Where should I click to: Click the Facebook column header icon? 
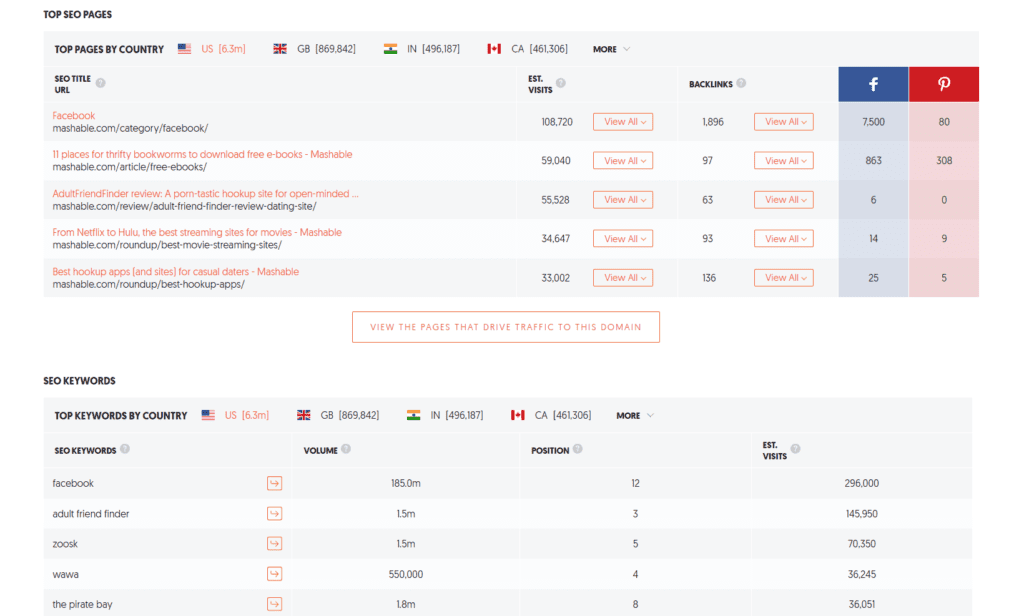(873, 84)
